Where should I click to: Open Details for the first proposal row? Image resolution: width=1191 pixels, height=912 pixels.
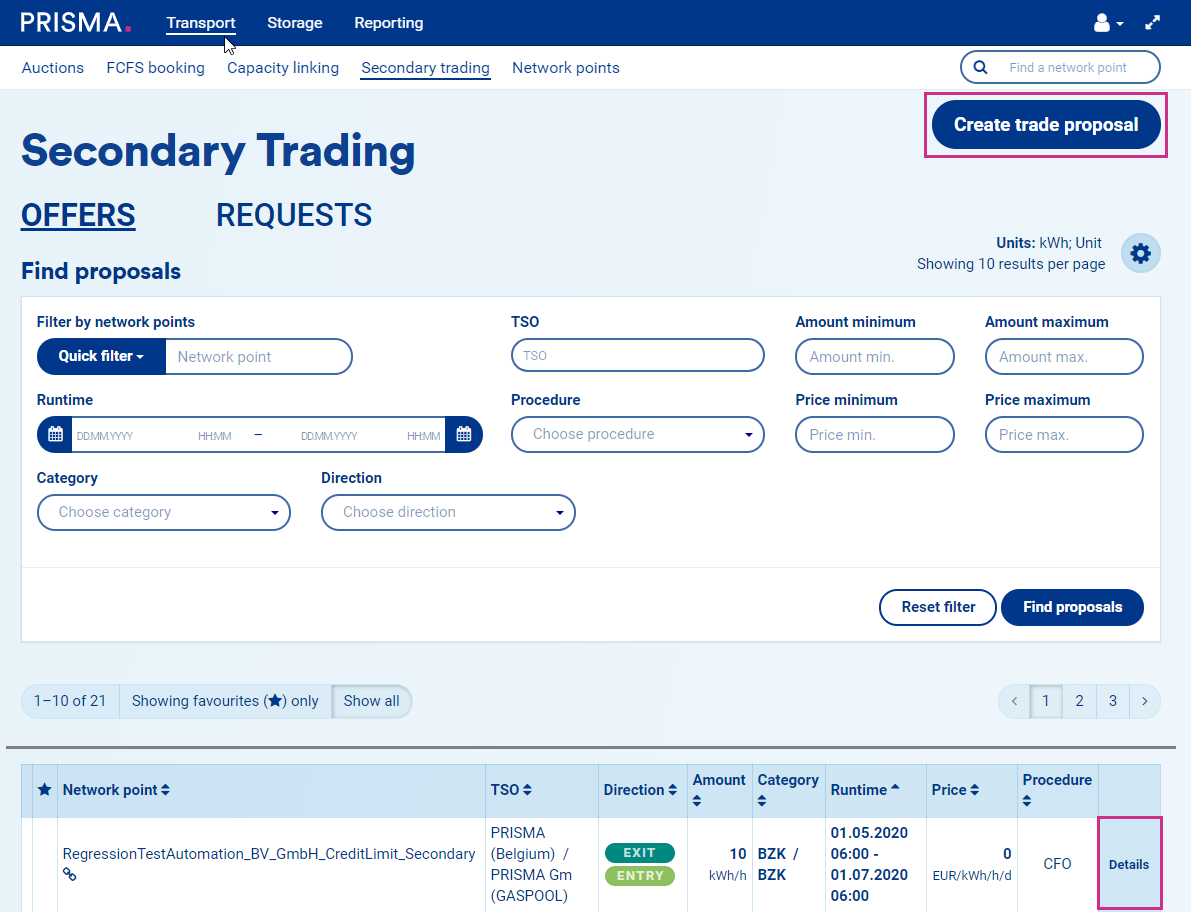click(x=1129, y=864)
